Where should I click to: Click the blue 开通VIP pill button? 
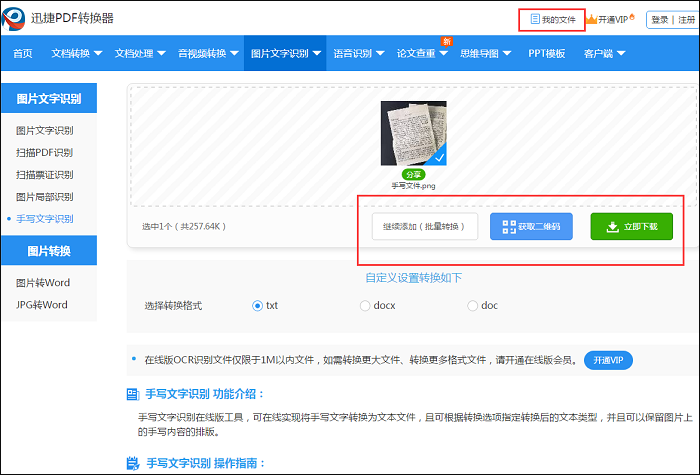point(608,360)
